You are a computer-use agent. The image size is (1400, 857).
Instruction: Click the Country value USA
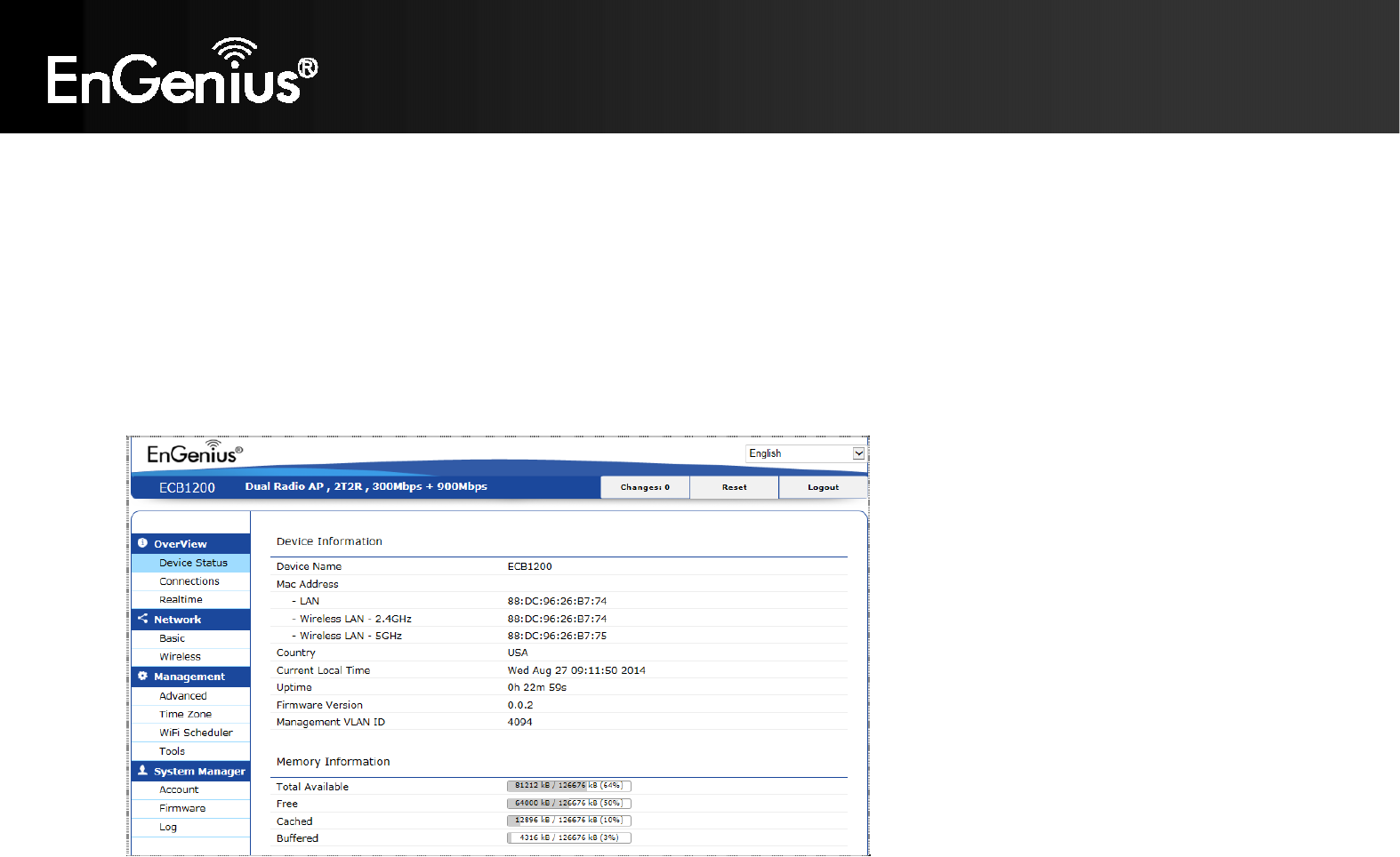tap(518, 653)
